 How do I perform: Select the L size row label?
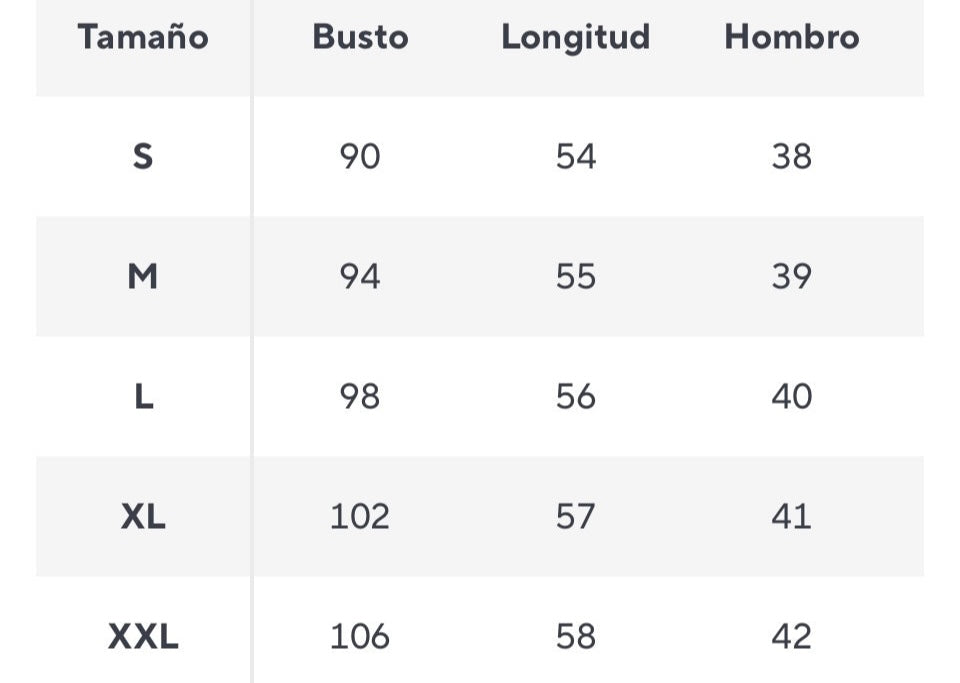pyautogui.click(x=143, y=396)
